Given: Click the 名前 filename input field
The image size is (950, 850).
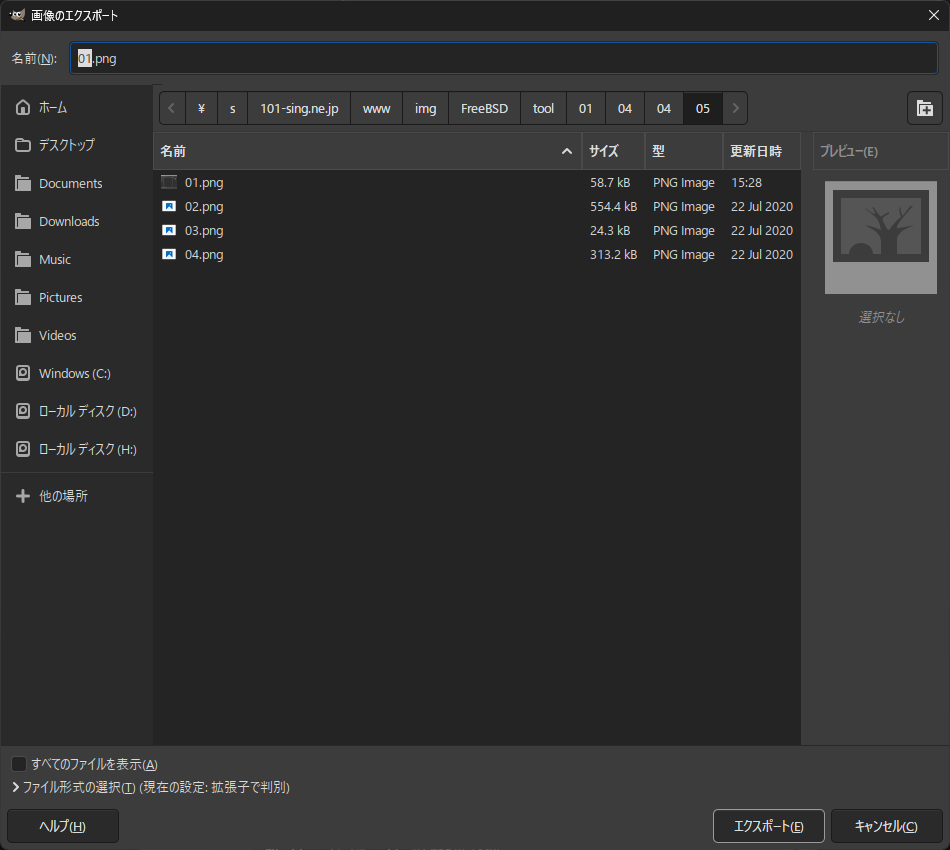Looking at the screenshot, I should click(504, 58).
